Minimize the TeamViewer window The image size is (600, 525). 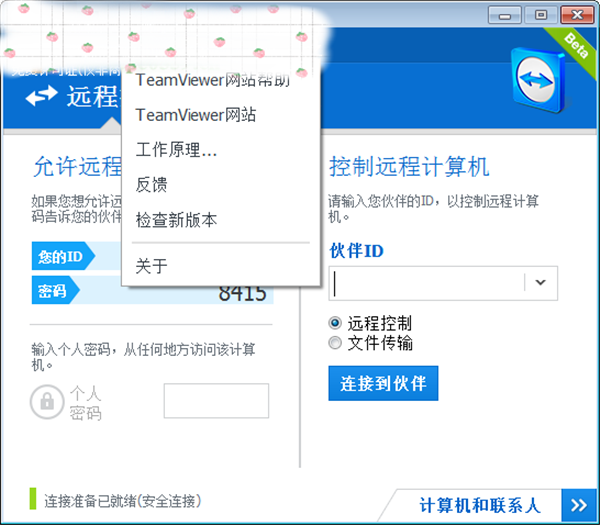point(505,16)
